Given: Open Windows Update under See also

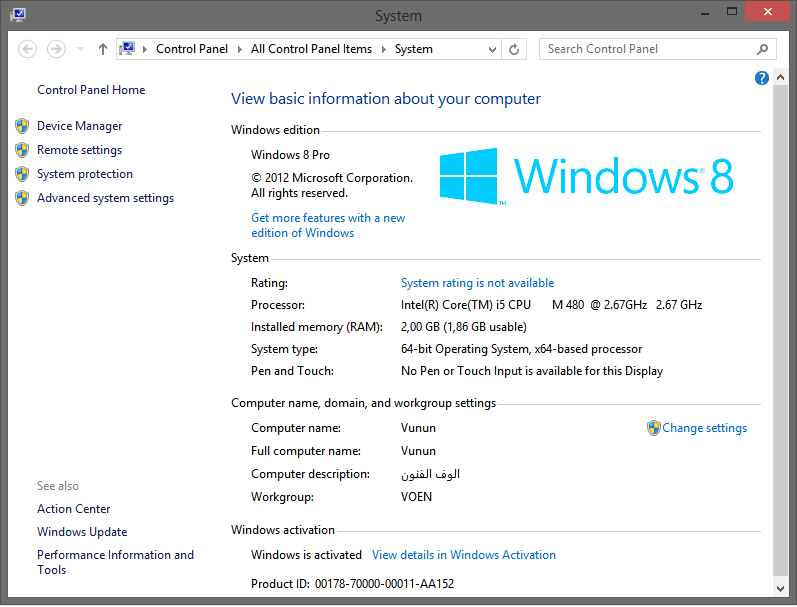Looking at the screenshot, I should pos(82,532).
